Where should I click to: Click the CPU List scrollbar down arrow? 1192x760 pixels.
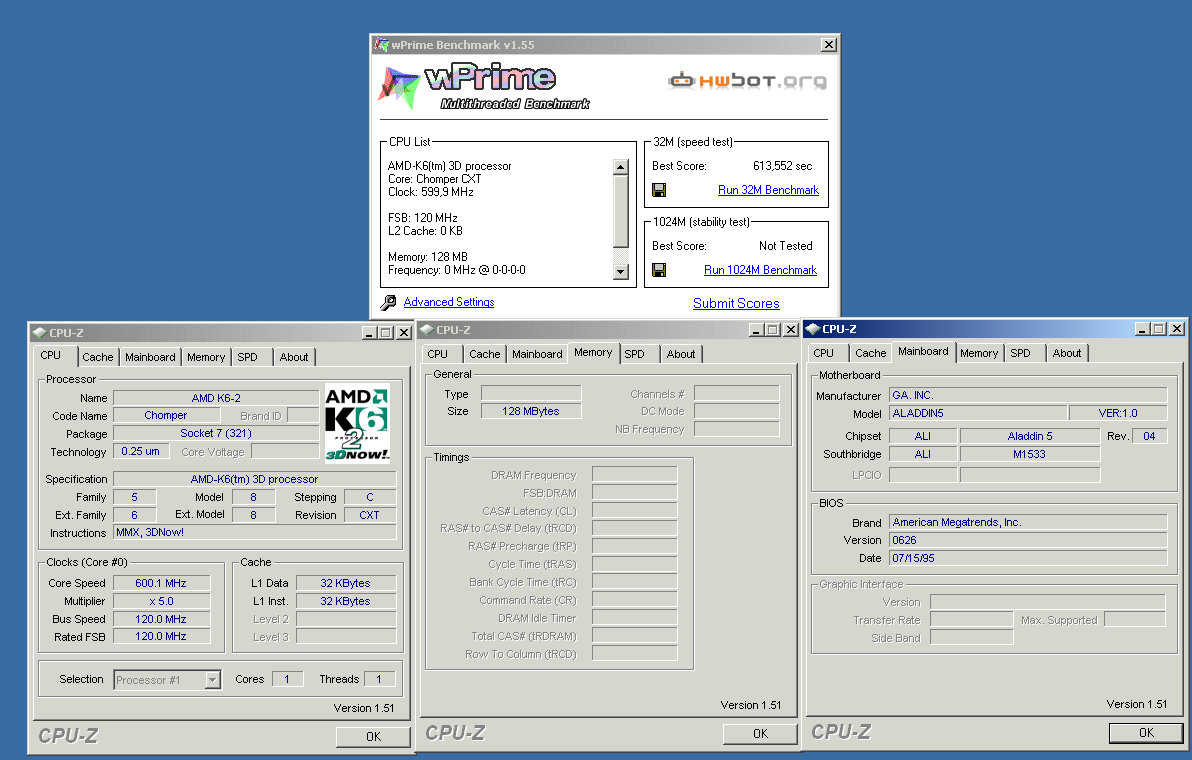(x=621, y=271)
